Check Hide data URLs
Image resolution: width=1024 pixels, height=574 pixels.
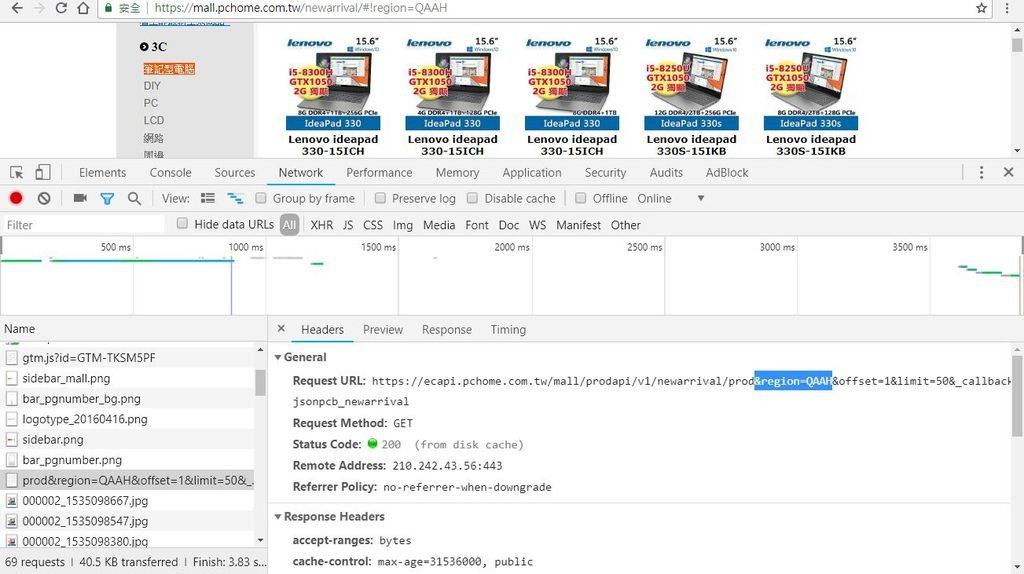[x=182, y=223]
